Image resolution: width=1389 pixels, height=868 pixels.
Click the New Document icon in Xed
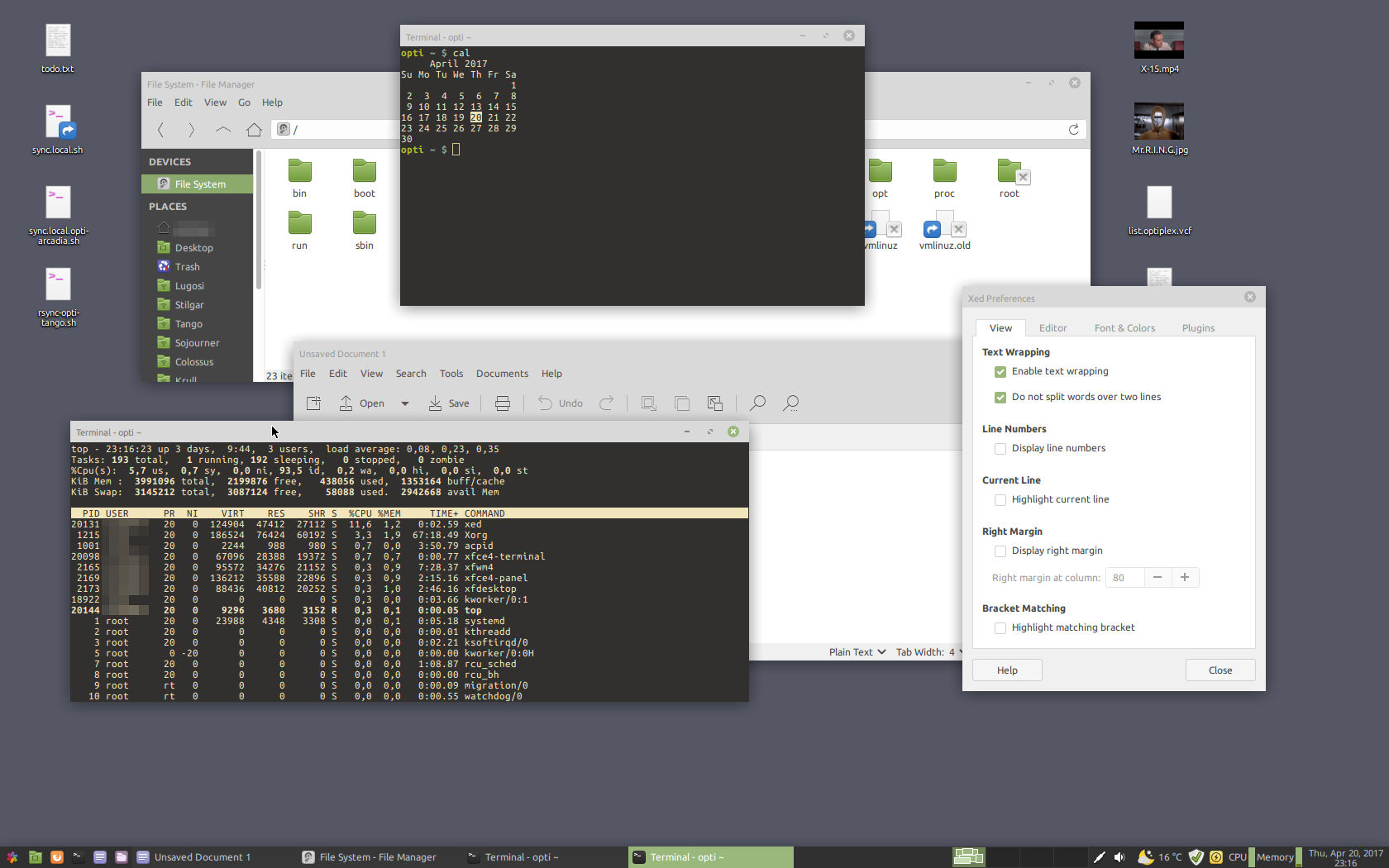pos(313,403)
